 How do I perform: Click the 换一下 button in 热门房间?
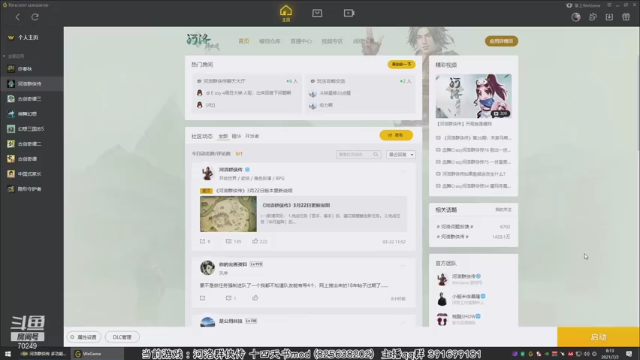401,64
